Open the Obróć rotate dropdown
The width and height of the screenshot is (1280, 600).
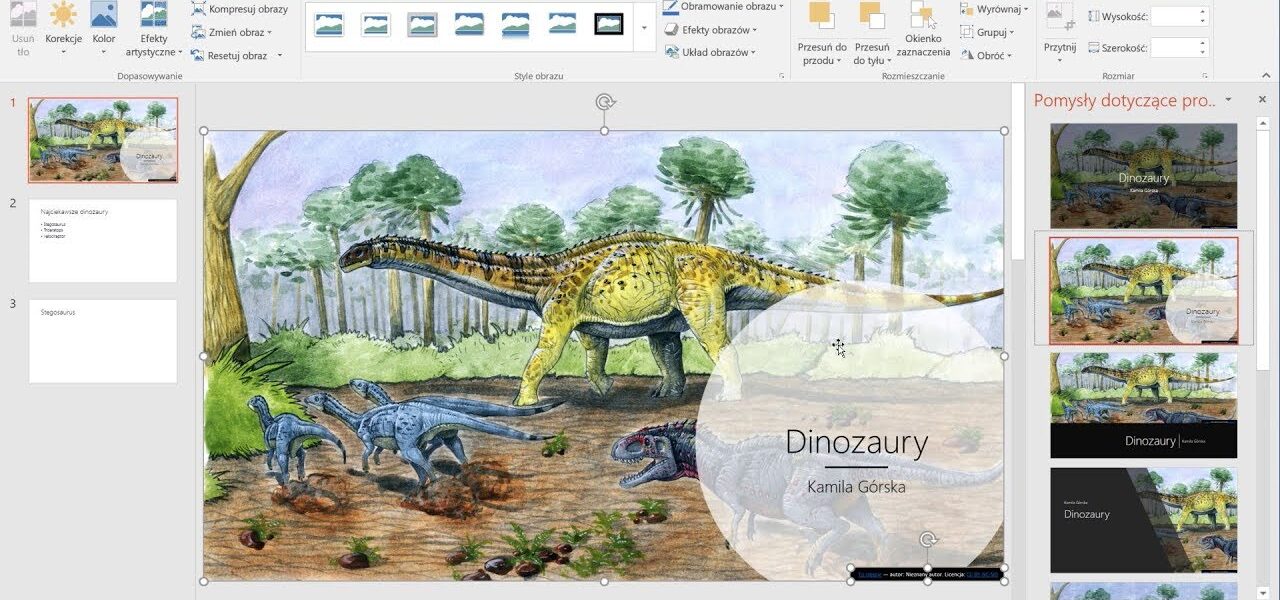(x=1009, y=56)
